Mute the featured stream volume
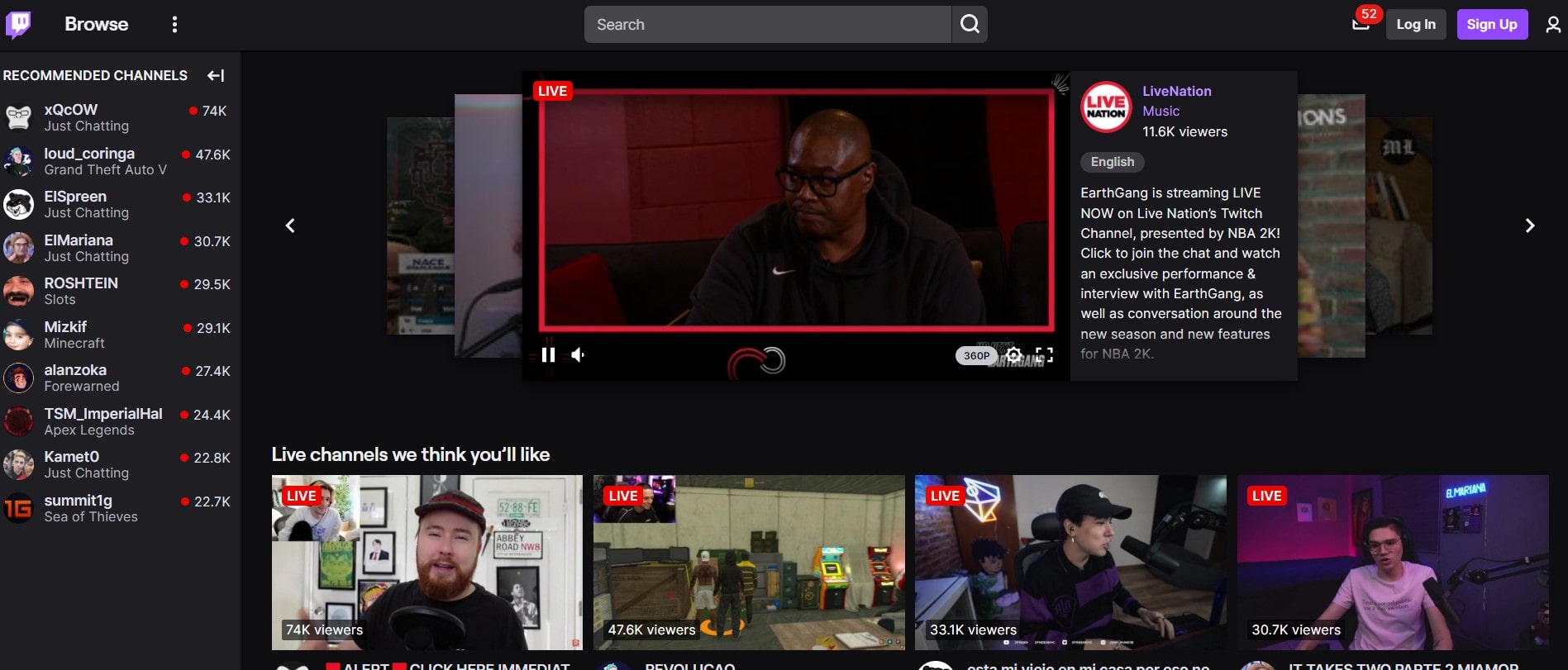This screenshot has height=670, width=1568. [x=578, y=355]
